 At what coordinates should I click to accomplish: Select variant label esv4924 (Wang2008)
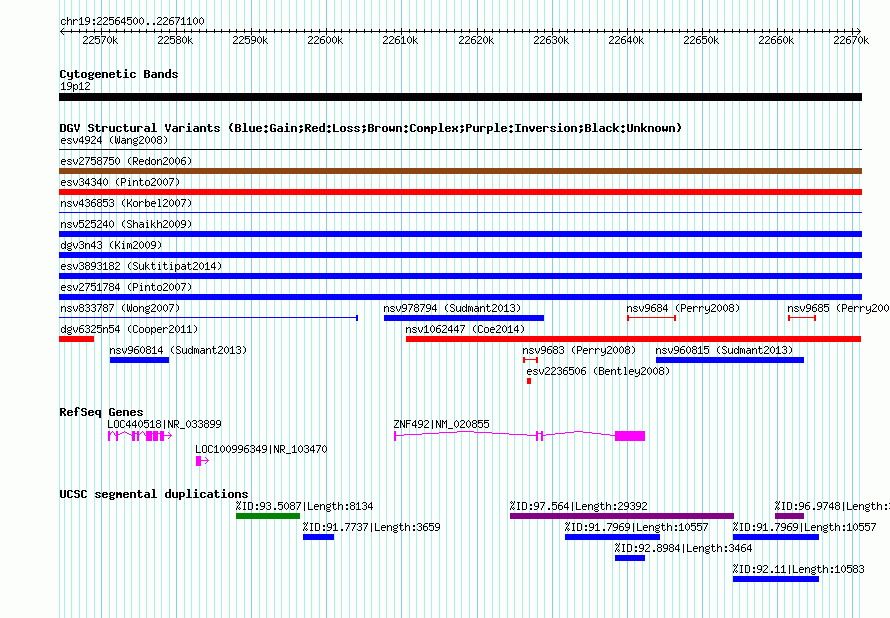pos(114,140)
